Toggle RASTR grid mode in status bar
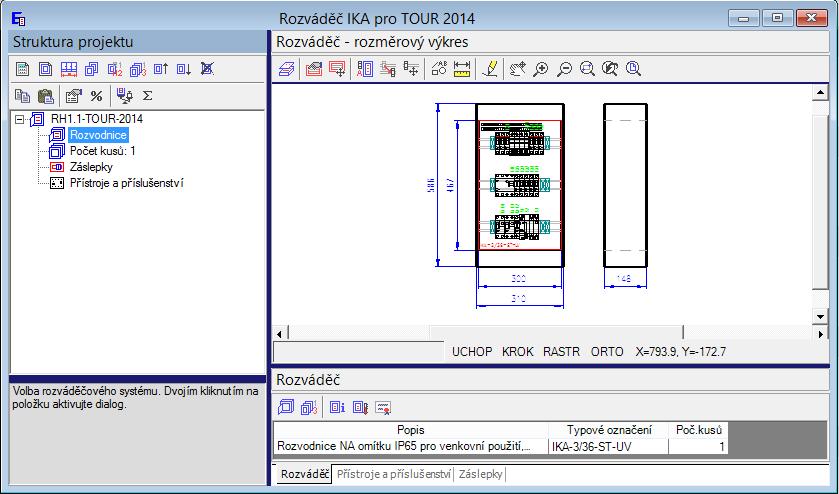The image size is (839, 494). tap(561, 352)
